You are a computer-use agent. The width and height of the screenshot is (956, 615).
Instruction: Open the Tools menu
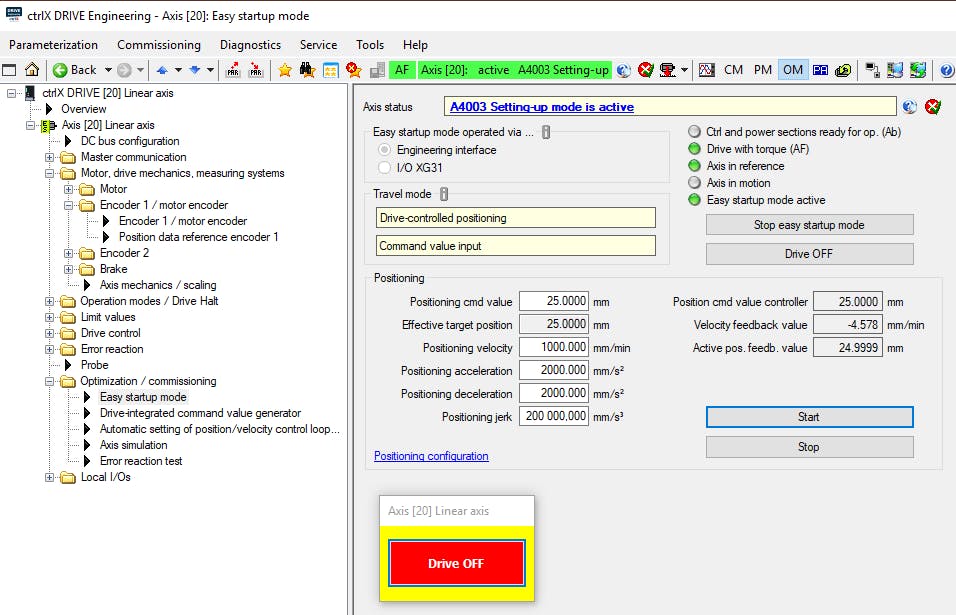tap(370, 45)
